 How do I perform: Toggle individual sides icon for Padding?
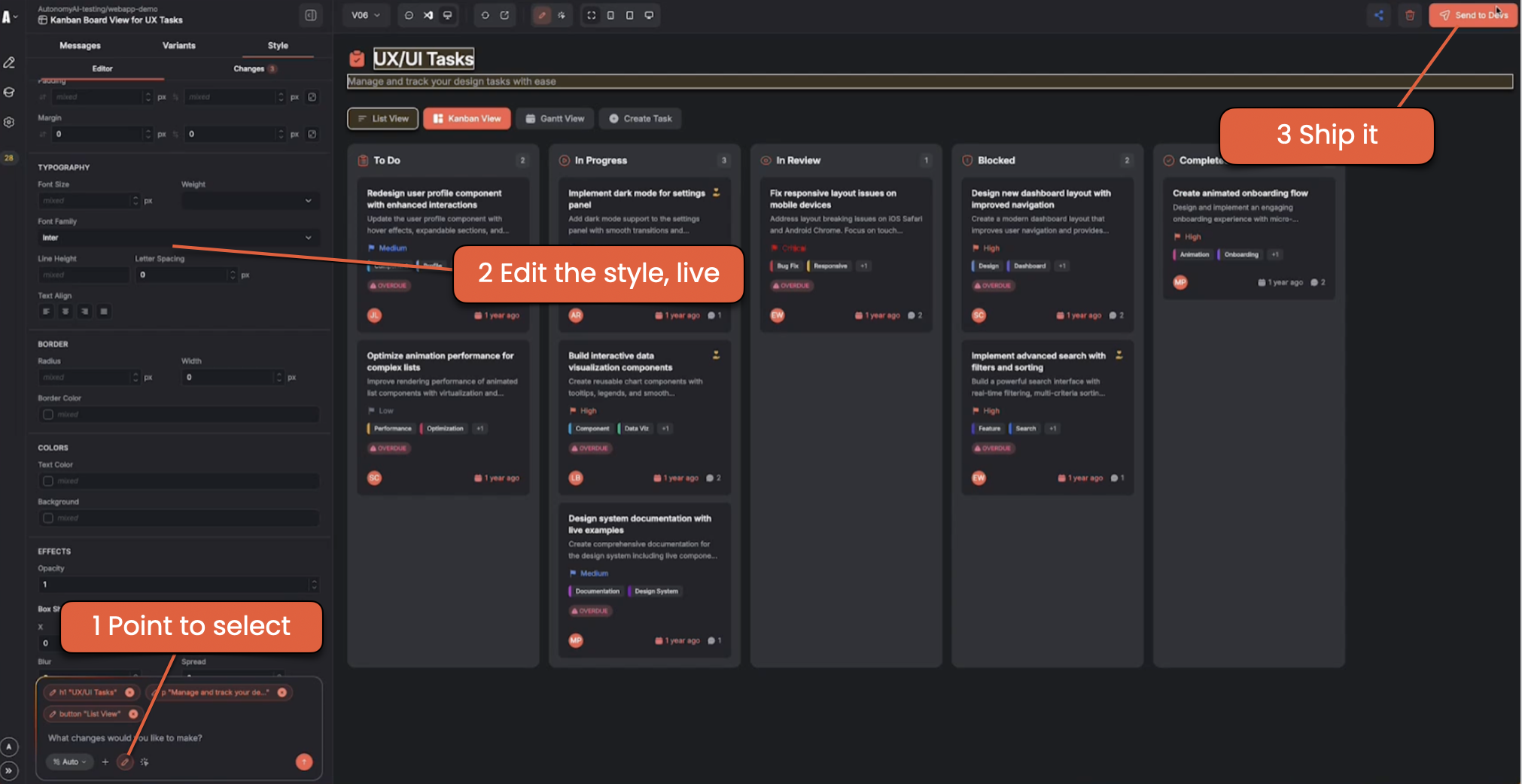point(312,97)
